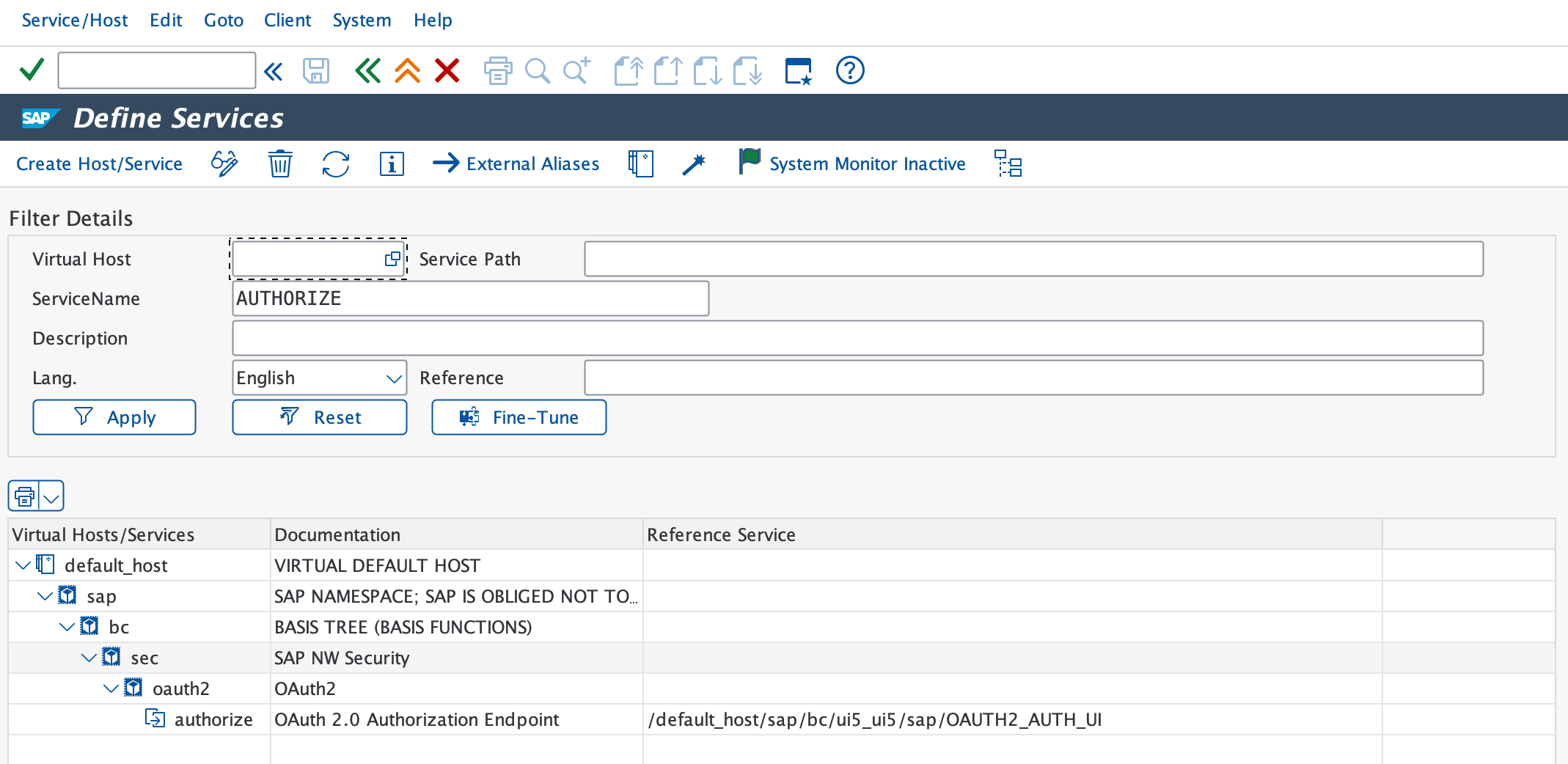Cancel the transaction with the red X icon

tap(447, 70)
